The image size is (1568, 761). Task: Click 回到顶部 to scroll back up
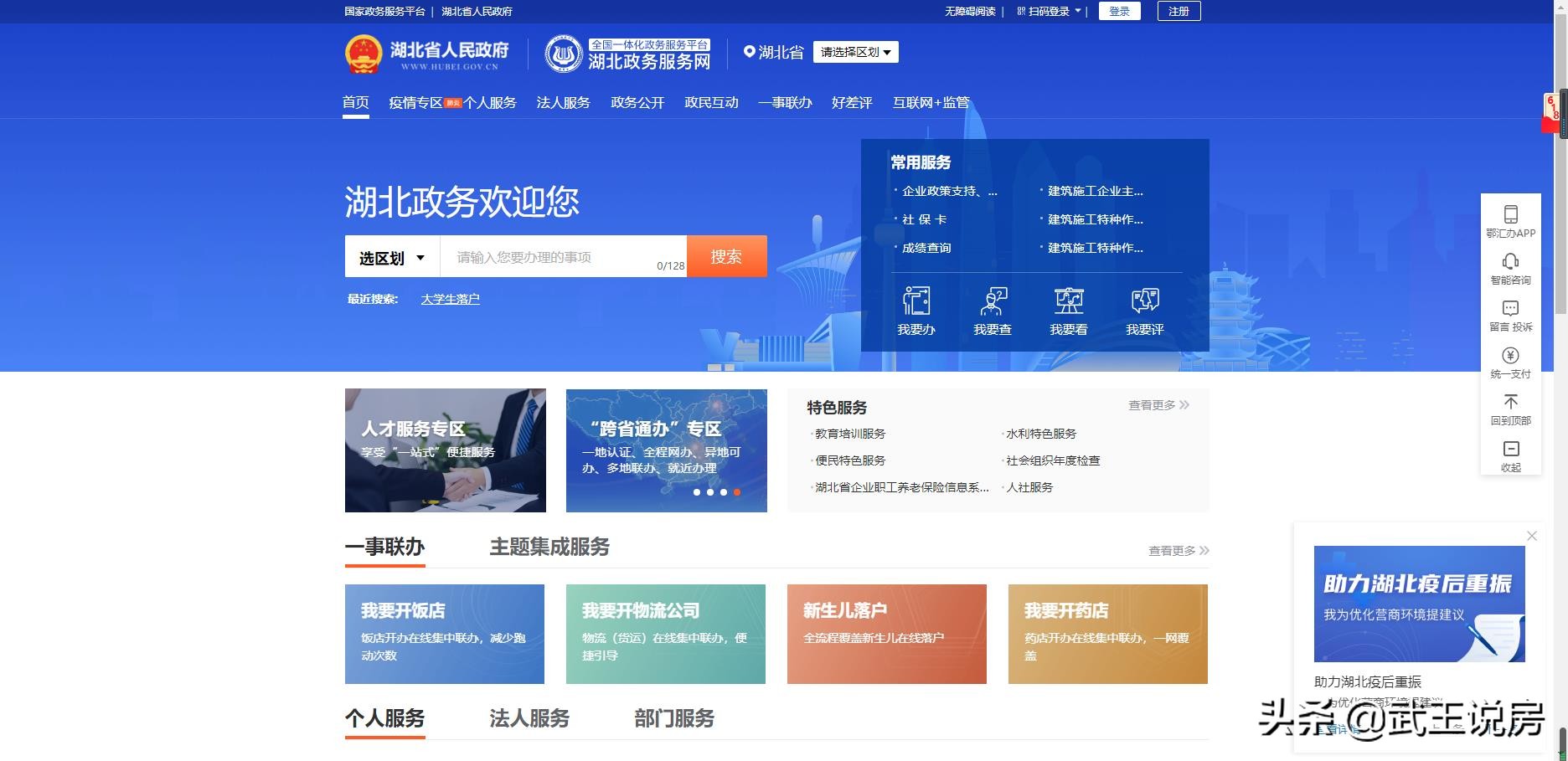[x=1510, y=409]
